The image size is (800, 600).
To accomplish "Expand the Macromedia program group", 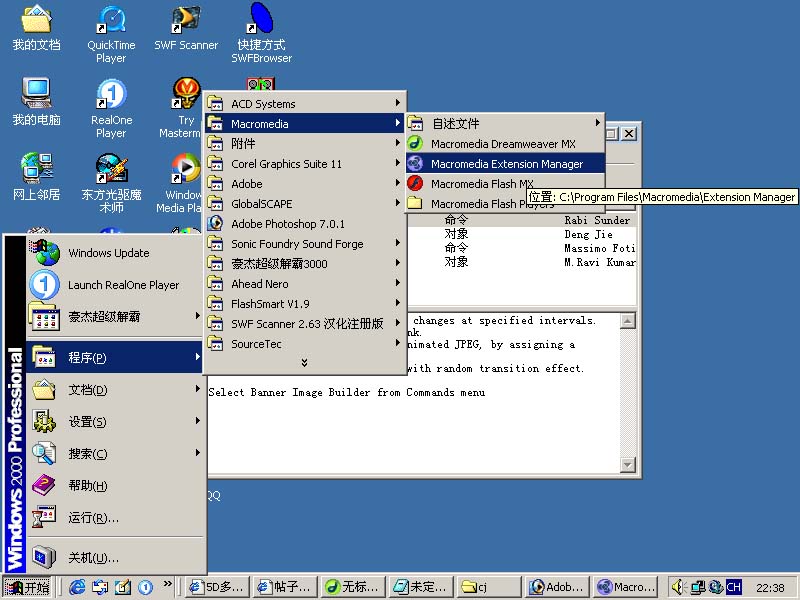I will point(305,123).
